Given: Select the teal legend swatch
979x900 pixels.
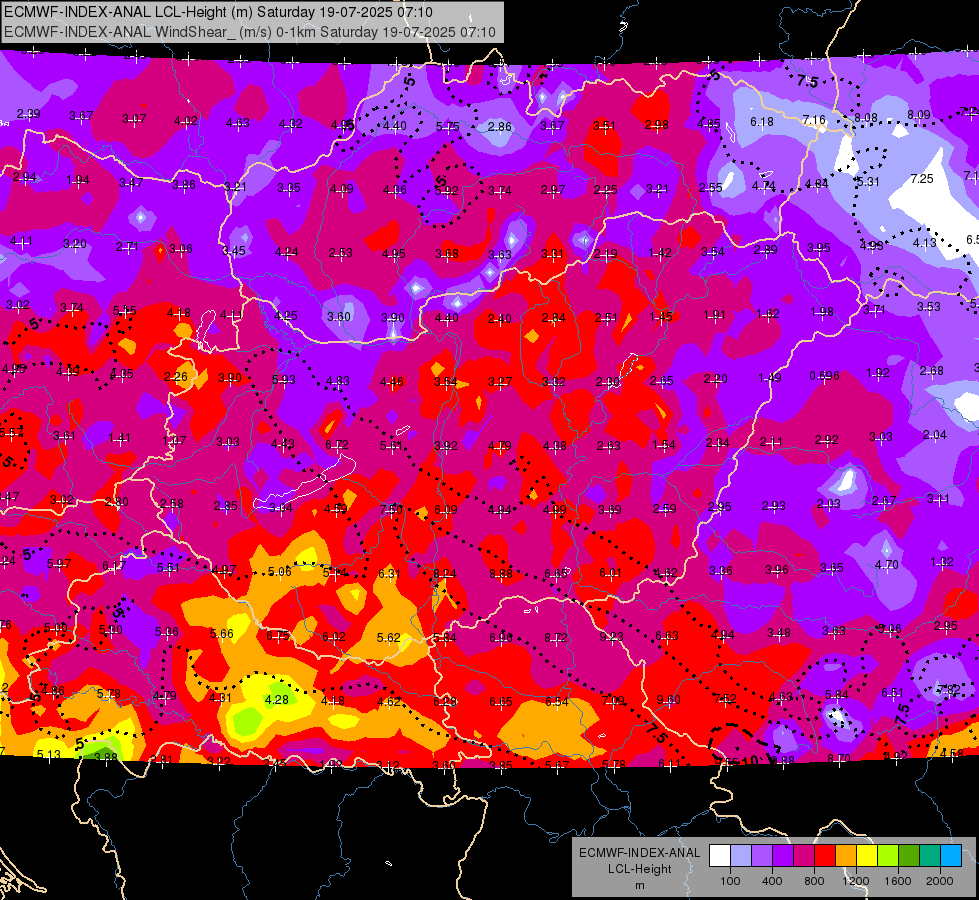Looking at the screenshot, I should [930, 856].
